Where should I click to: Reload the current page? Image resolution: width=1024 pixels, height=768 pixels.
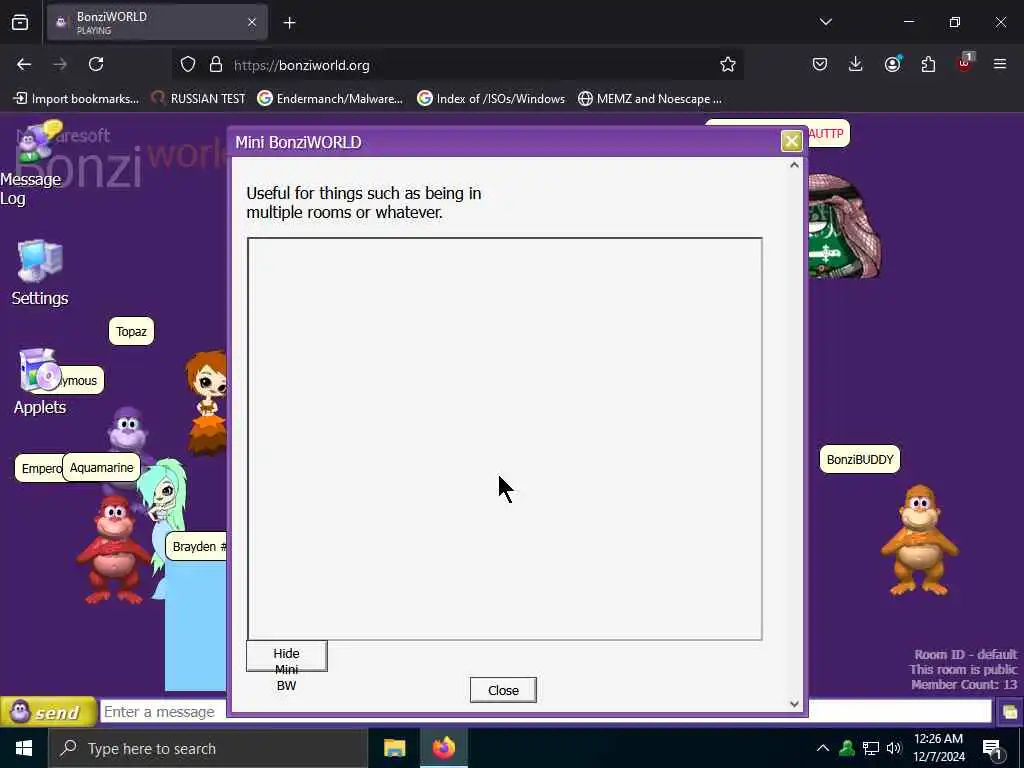(x=96, y=64)
